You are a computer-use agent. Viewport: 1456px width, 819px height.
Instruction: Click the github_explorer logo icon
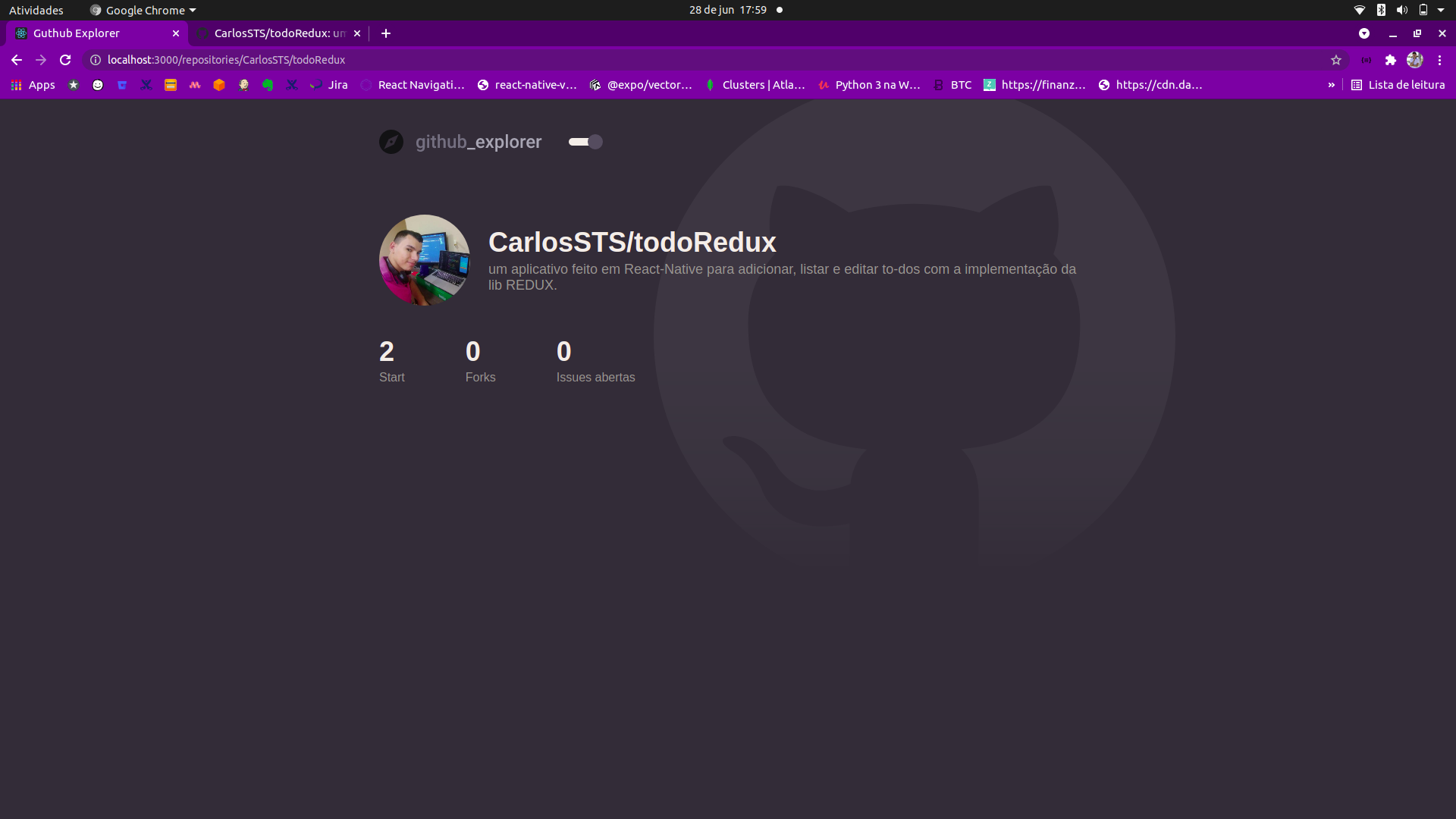coord(391,141)
